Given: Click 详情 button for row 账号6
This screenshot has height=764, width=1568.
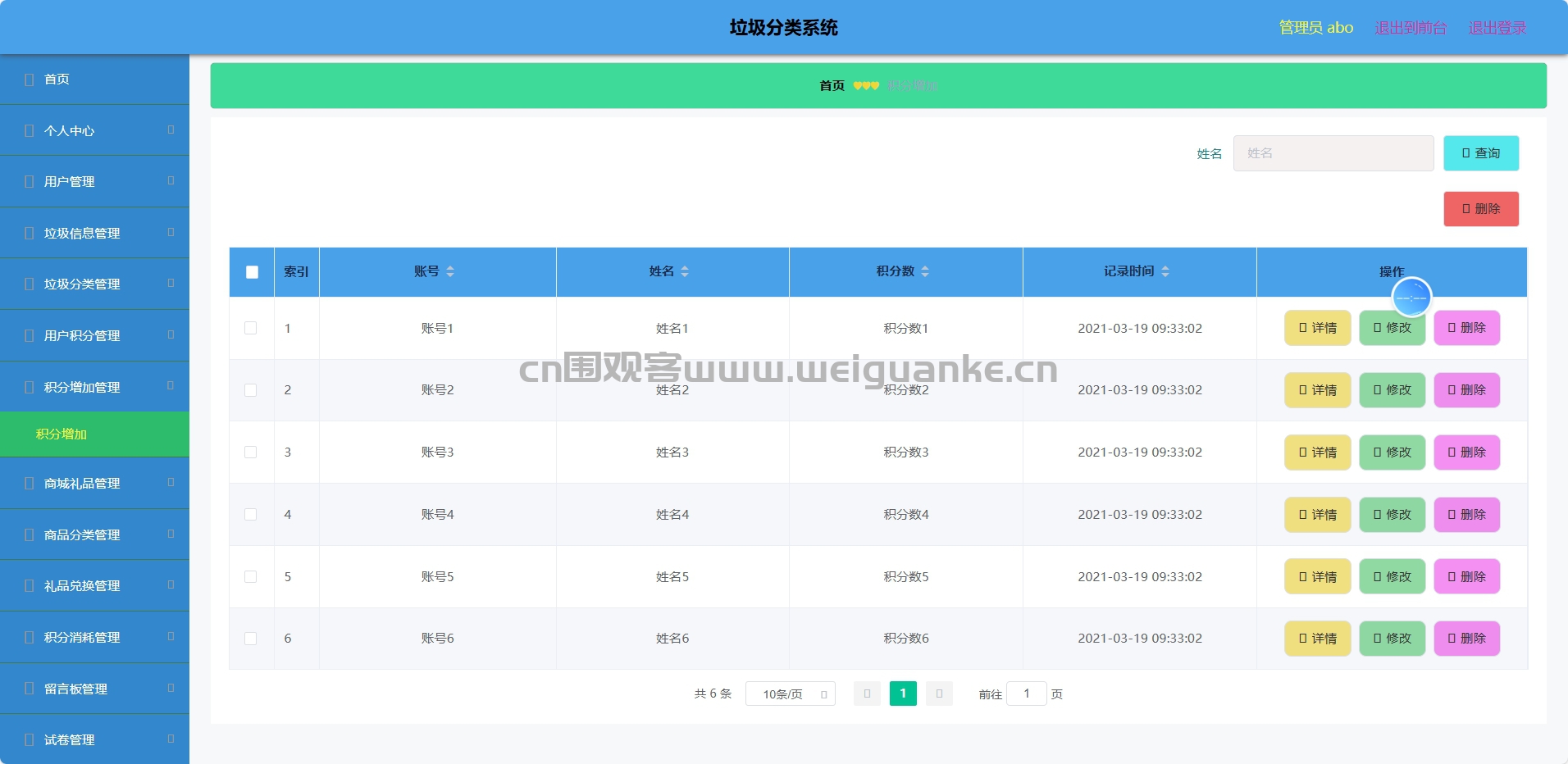Looking at the screenshot, I should 1318,639.
